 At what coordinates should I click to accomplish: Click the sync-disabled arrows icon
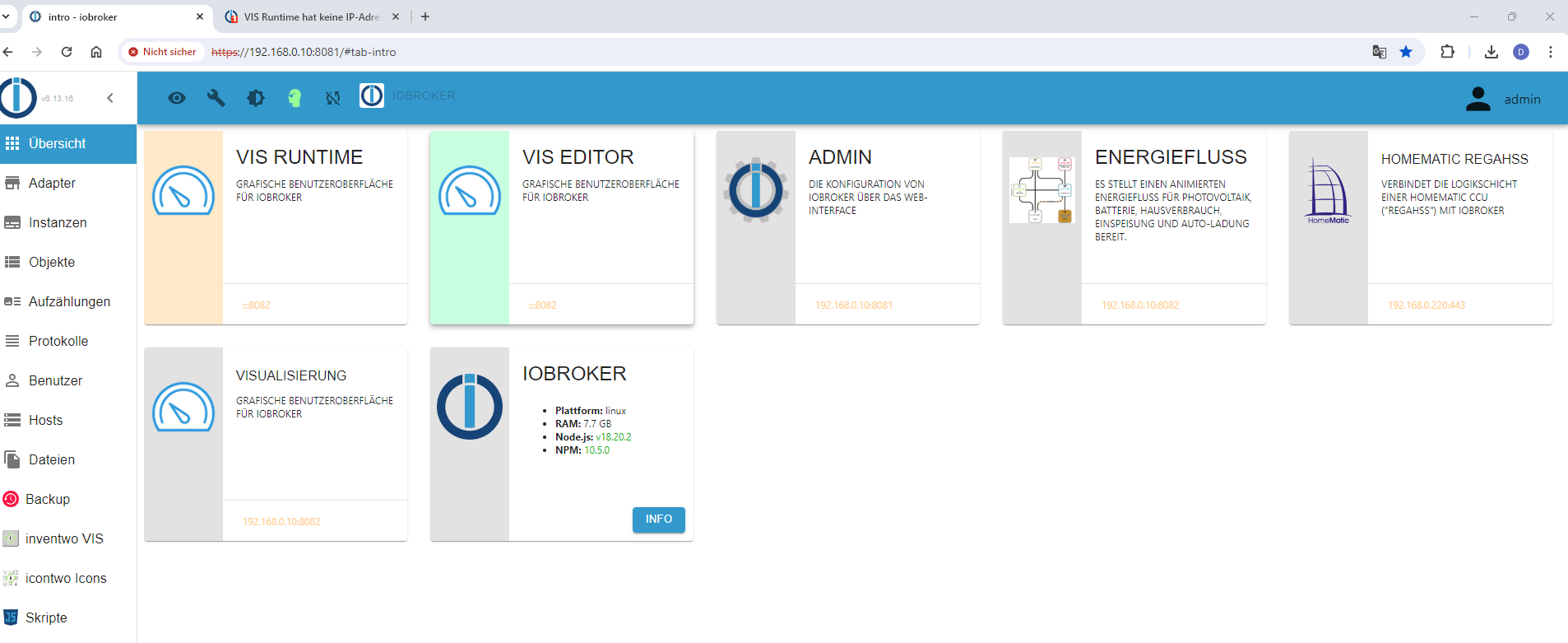[x=333, y=98]
